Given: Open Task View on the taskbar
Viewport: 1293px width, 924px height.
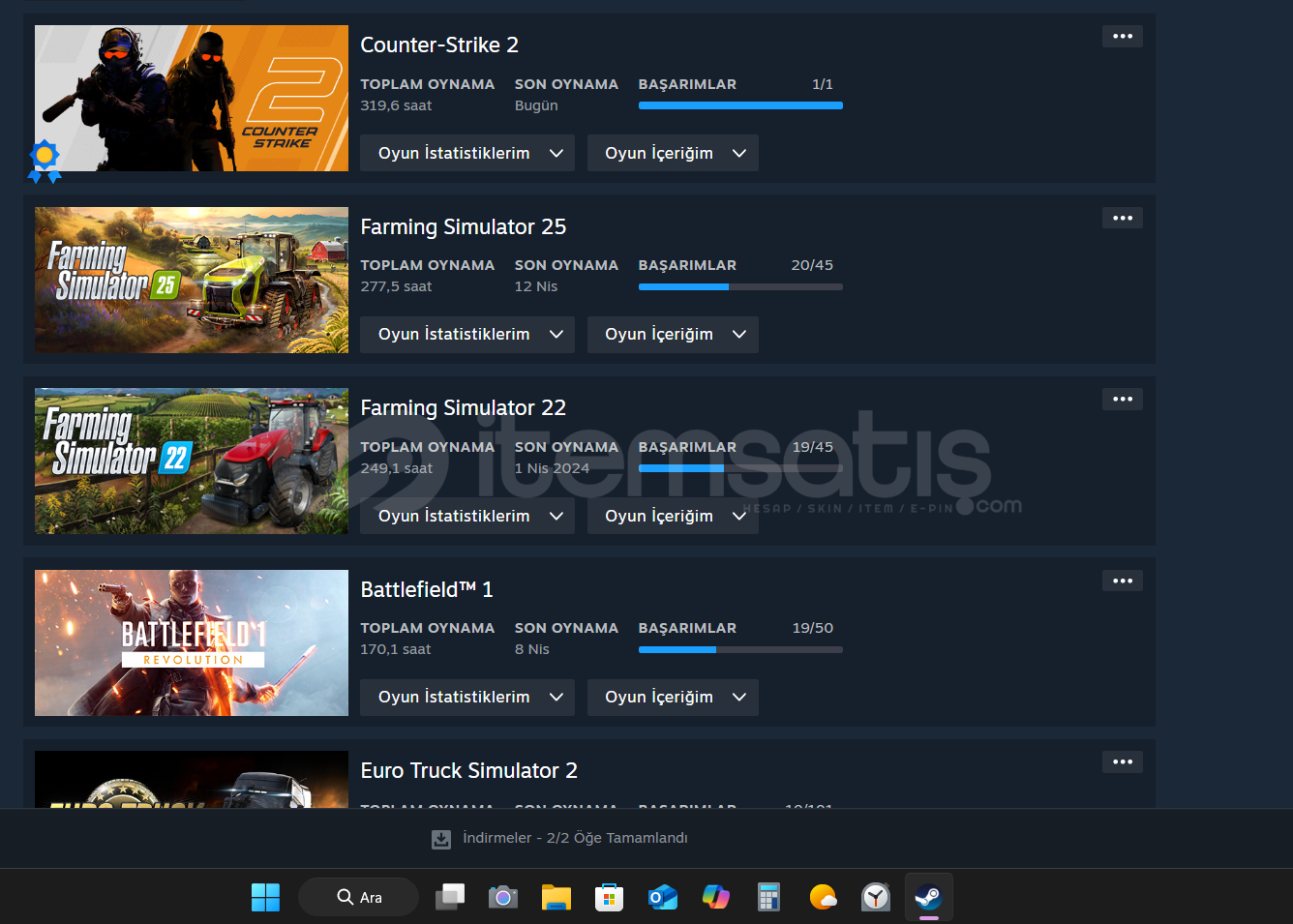Looking at the screenshot, I should [x=450, y=897].
